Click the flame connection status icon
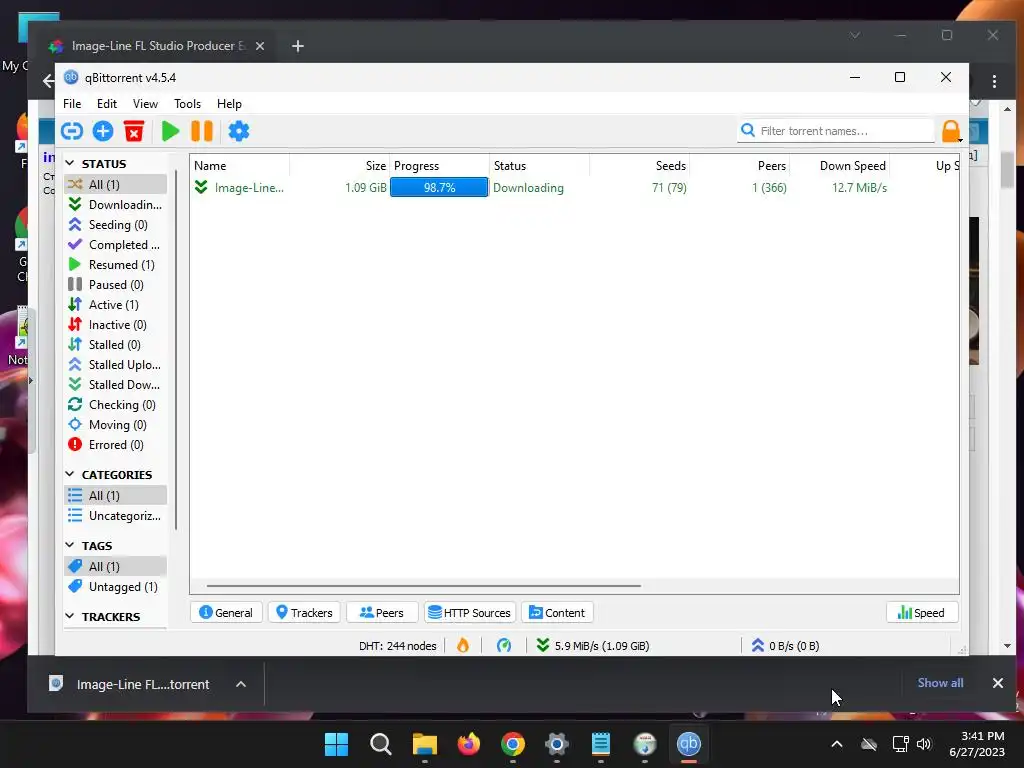This screenshot has width=1024, height=768. pyautogui.click(x=463, y=645)
